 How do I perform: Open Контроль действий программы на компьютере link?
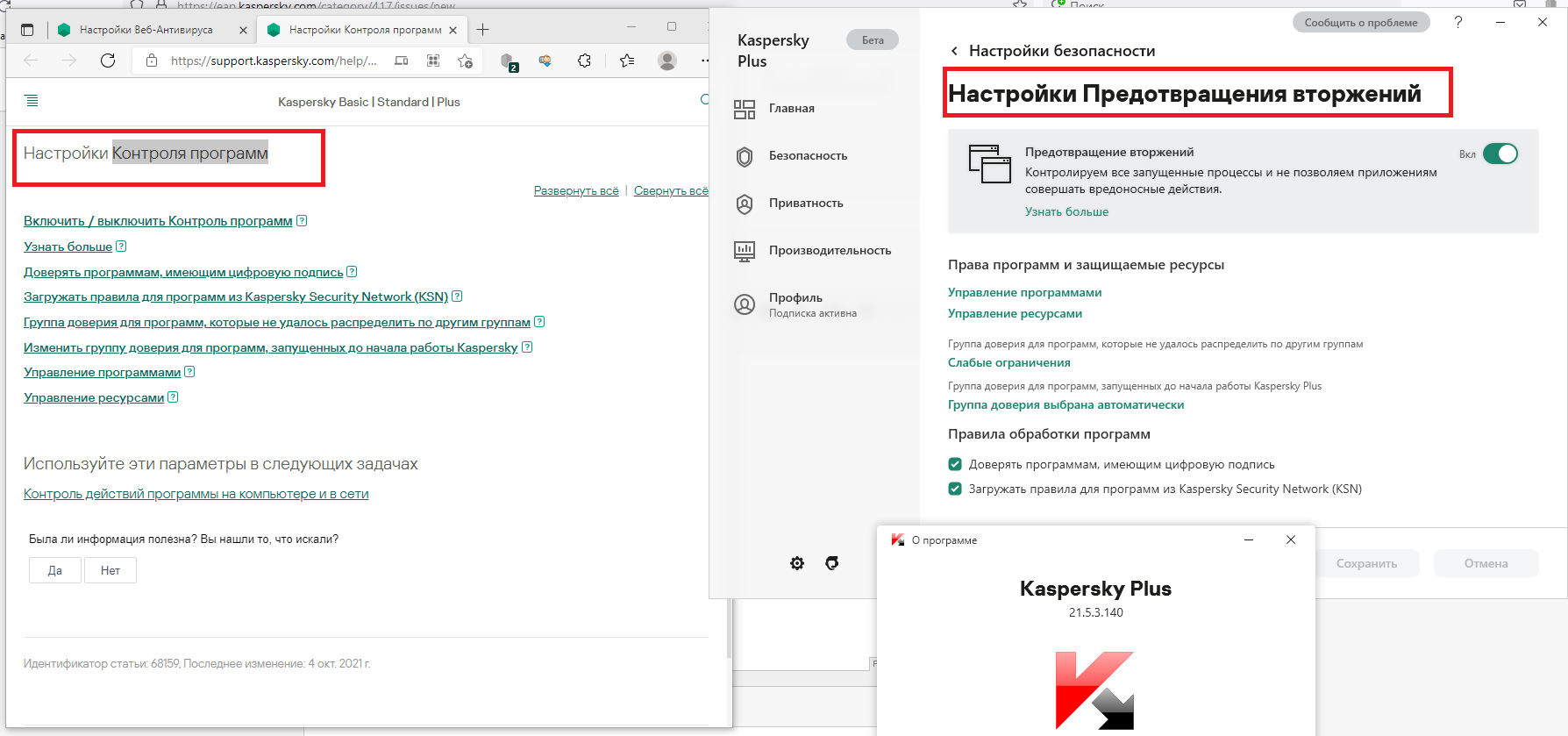coord(196,494)
